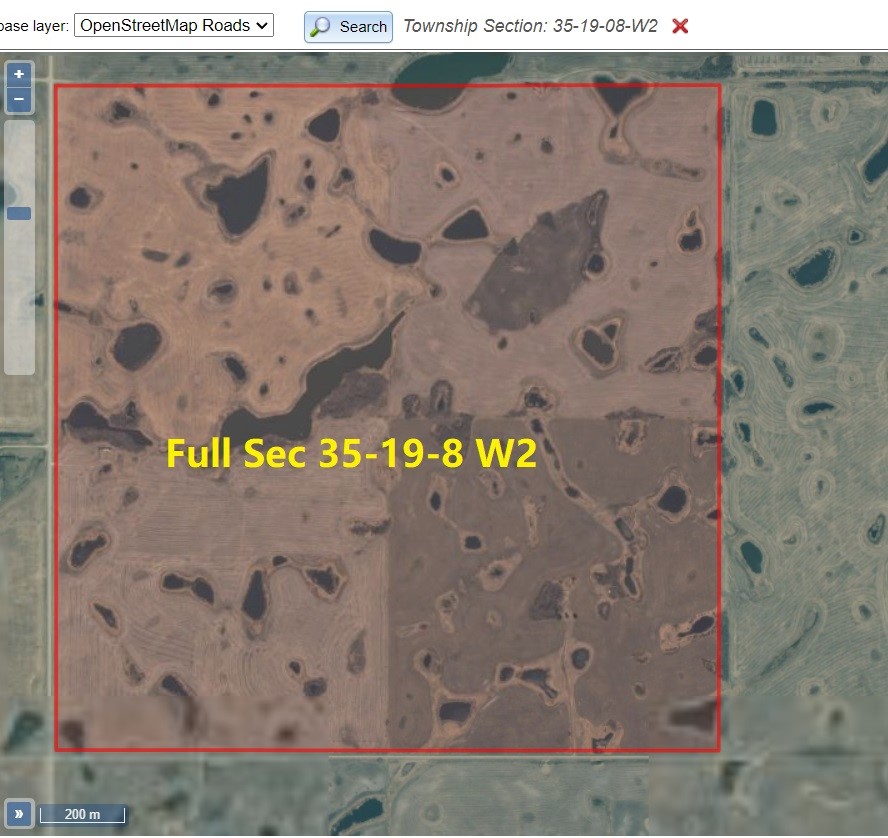This screenshot has width=888, height=838.
Task: Expand the panel with double-arrow button
Action: [19, 814]
